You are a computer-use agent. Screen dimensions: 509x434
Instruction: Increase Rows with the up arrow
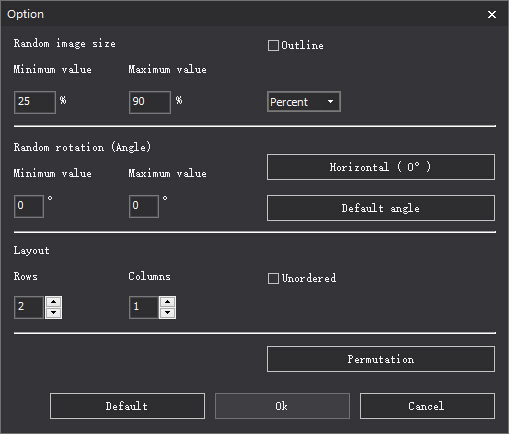pyautogui.click(x=54, y=302)
